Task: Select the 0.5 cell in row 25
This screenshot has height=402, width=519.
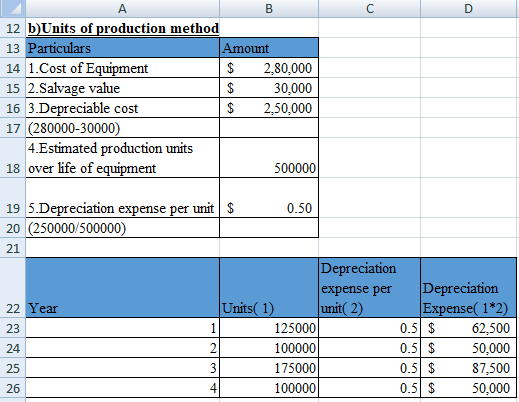Action: (369, 368)
